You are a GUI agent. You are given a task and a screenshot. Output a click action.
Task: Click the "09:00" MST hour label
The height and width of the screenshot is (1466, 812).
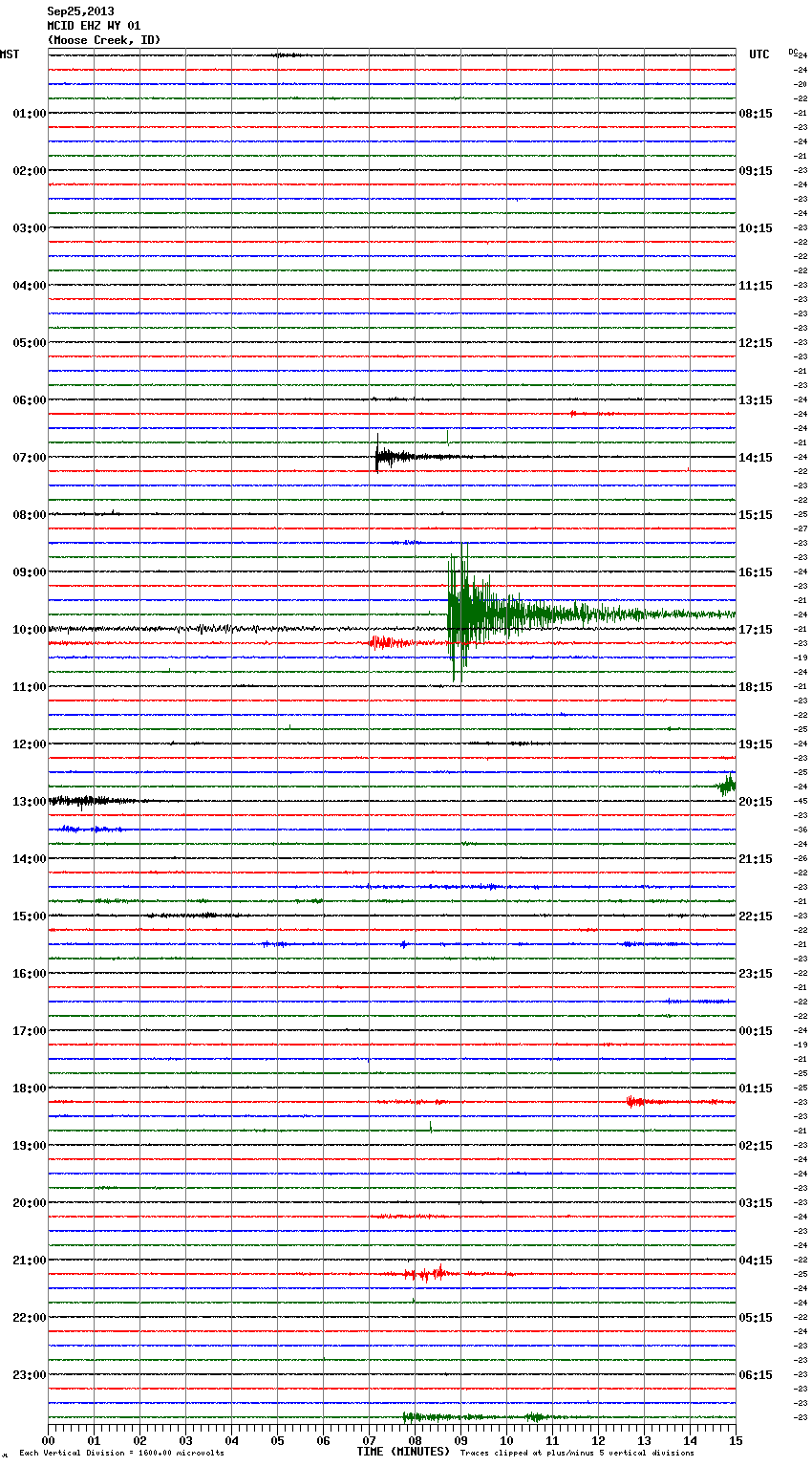(x=30, y=572)
